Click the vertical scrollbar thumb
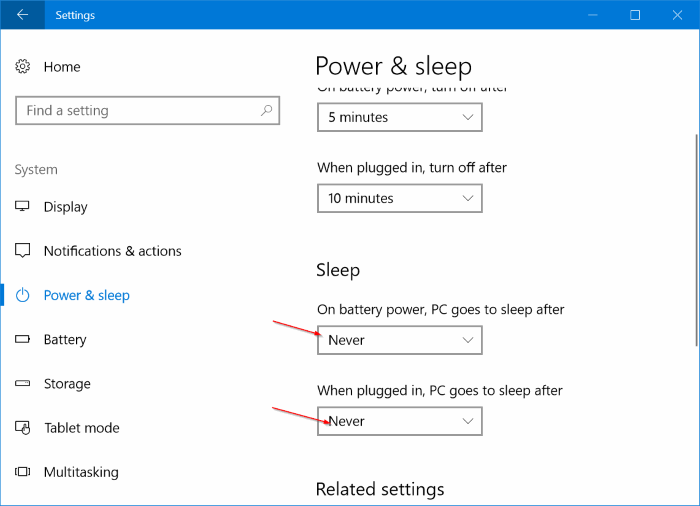Image resolution: width=700 pixels, height=506 pixels. 695,240
